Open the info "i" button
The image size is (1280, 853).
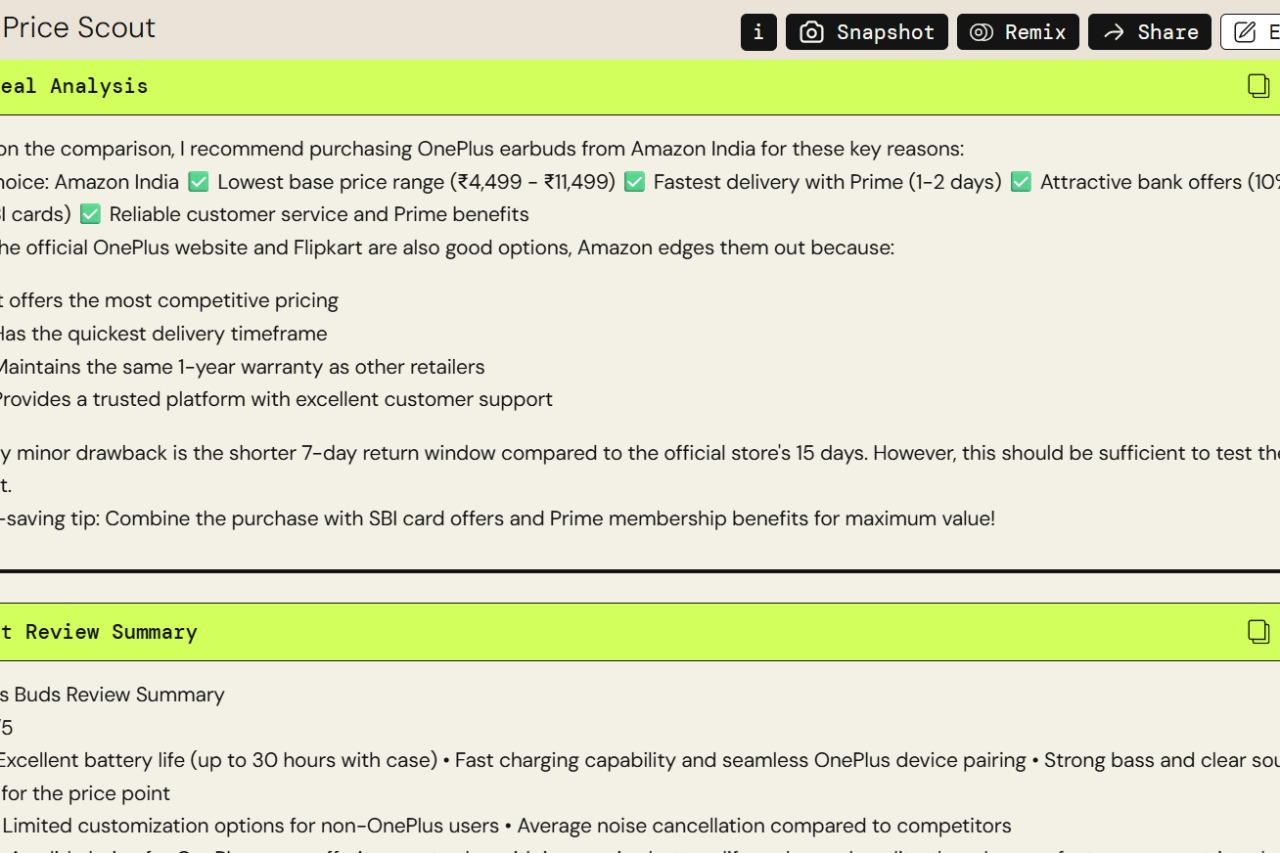pyautogui.click(x=758, y=32)
